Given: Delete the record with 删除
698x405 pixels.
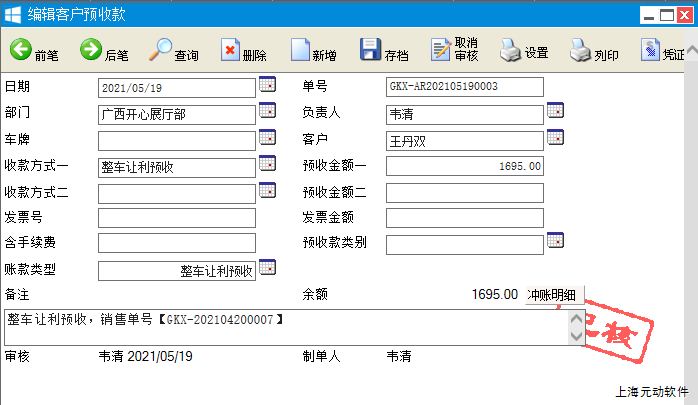Looking at the screenshot, I should [243, 51].
